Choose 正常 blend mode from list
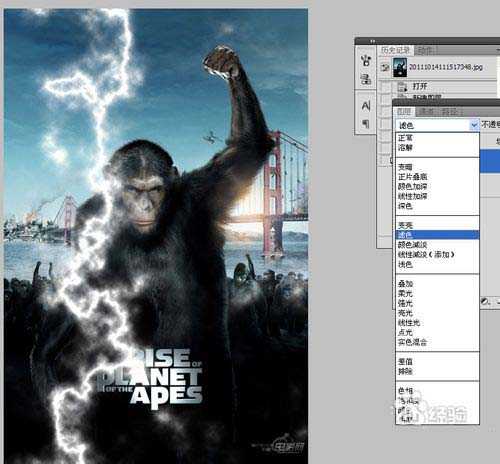The image size is (500, 464). click(405, 138)
